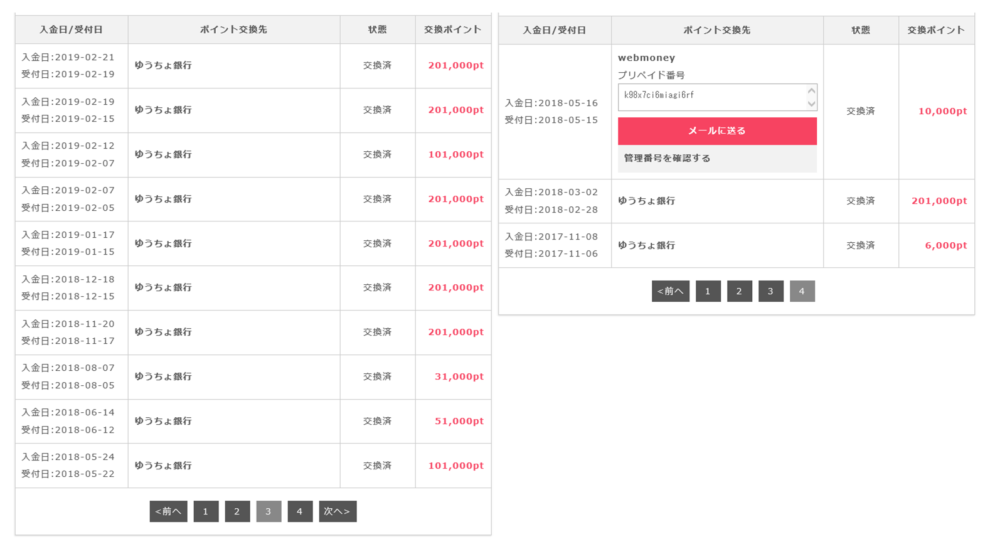Select current page 3 in left pagination

tap(268, 511)
